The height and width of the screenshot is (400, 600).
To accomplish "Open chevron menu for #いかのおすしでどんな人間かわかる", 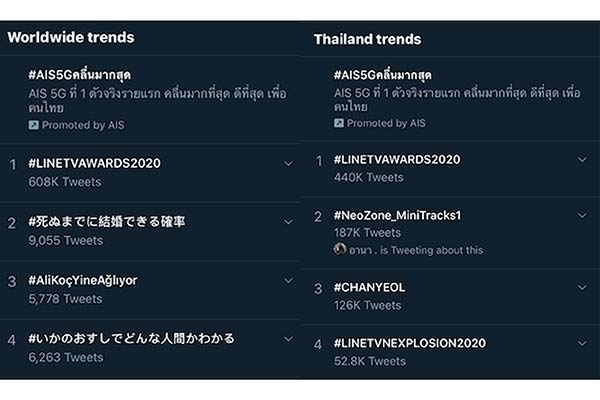I will (x=288, y=340).
